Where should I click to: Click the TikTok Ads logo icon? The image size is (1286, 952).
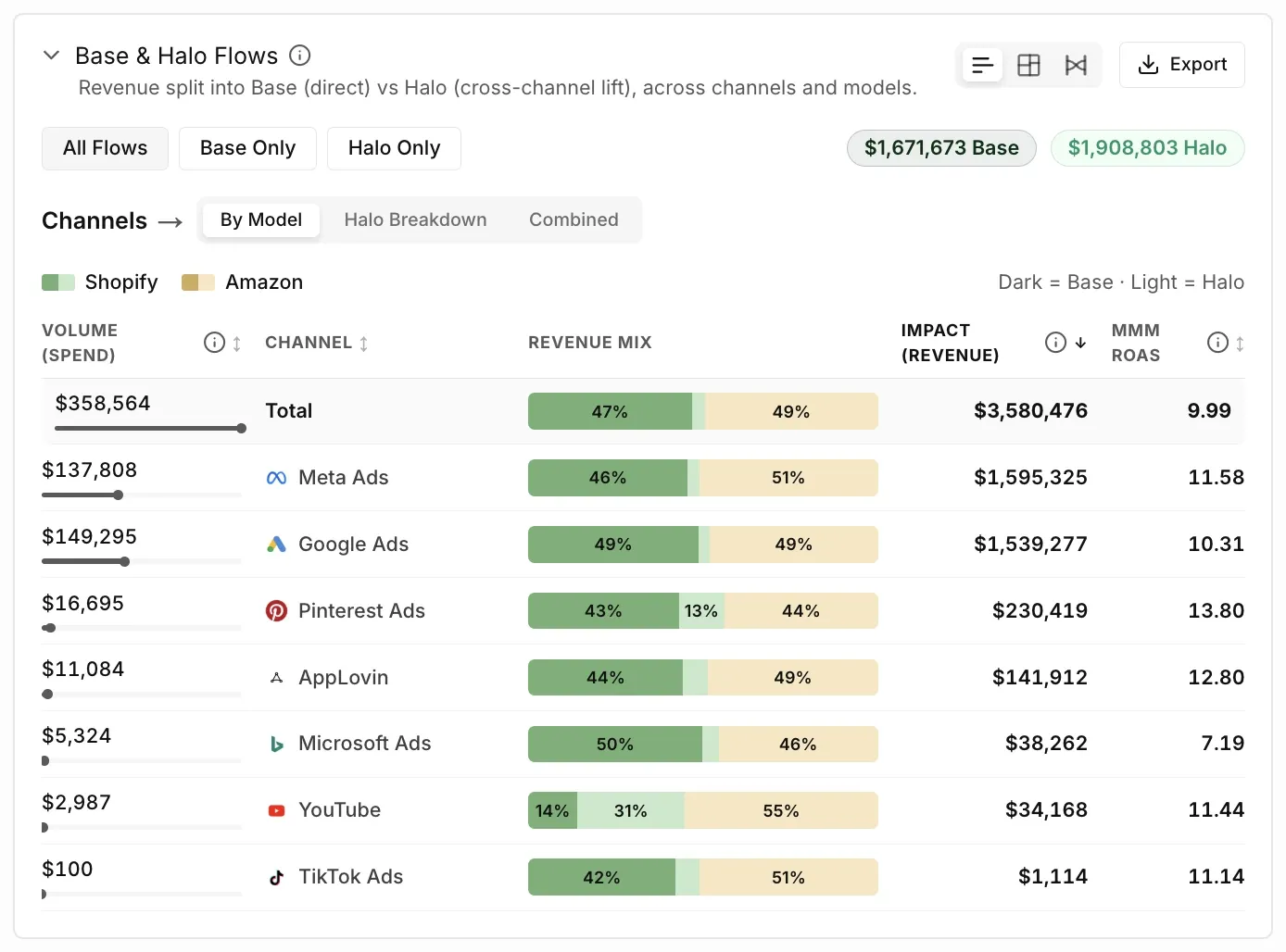pos(276,877)
